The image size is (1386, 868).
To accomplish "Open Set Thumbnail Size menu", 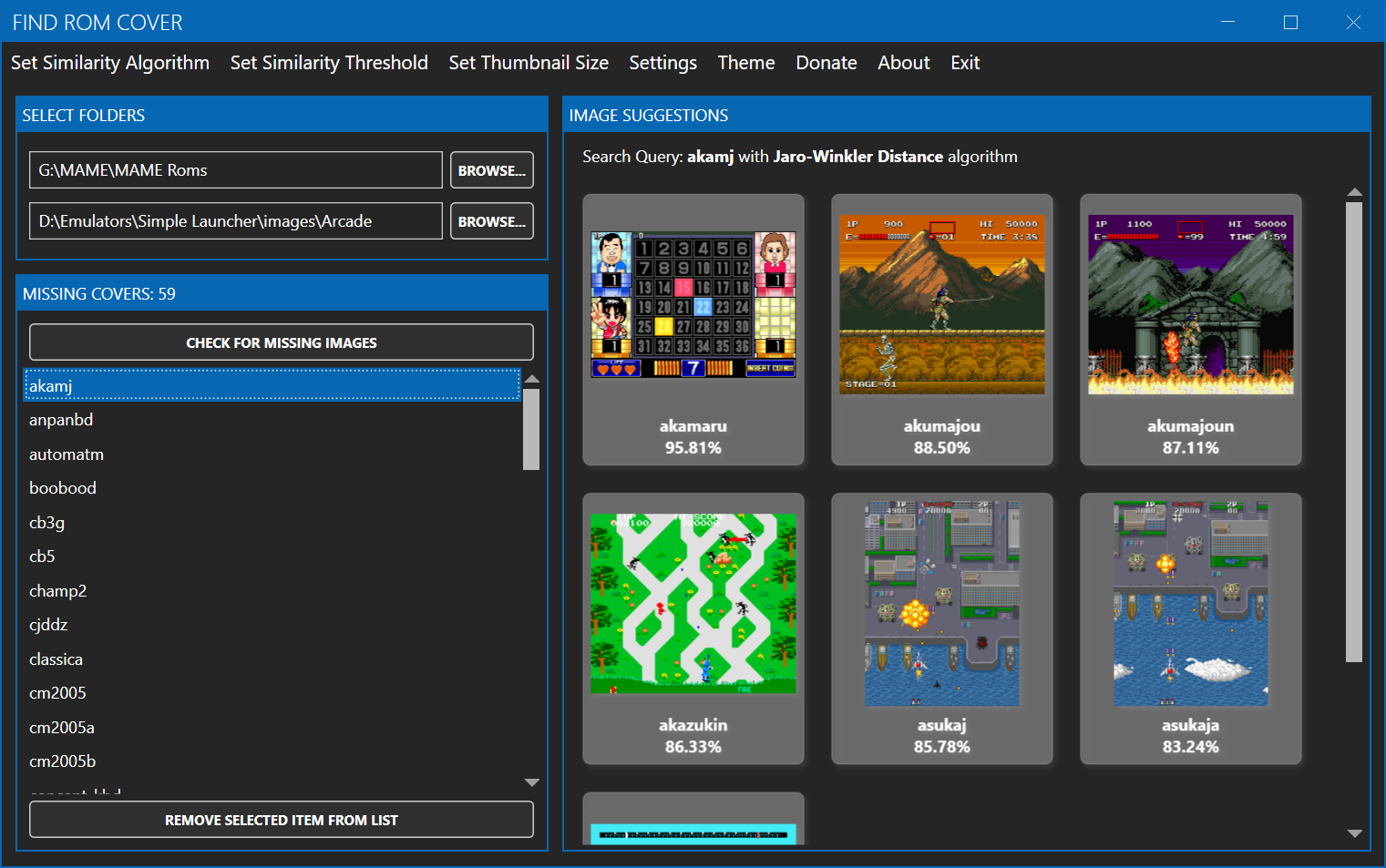I will 529,63.
